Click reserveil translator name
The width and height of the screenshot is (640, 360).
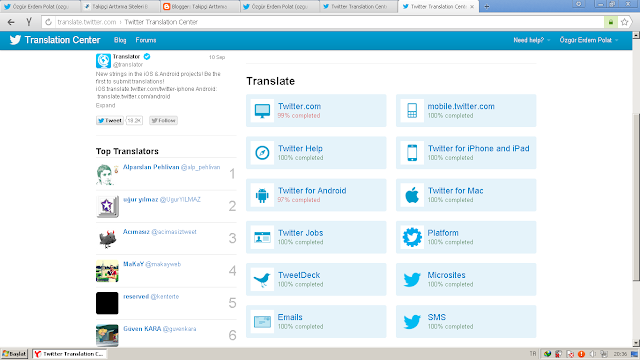click(x=136, y=296)
